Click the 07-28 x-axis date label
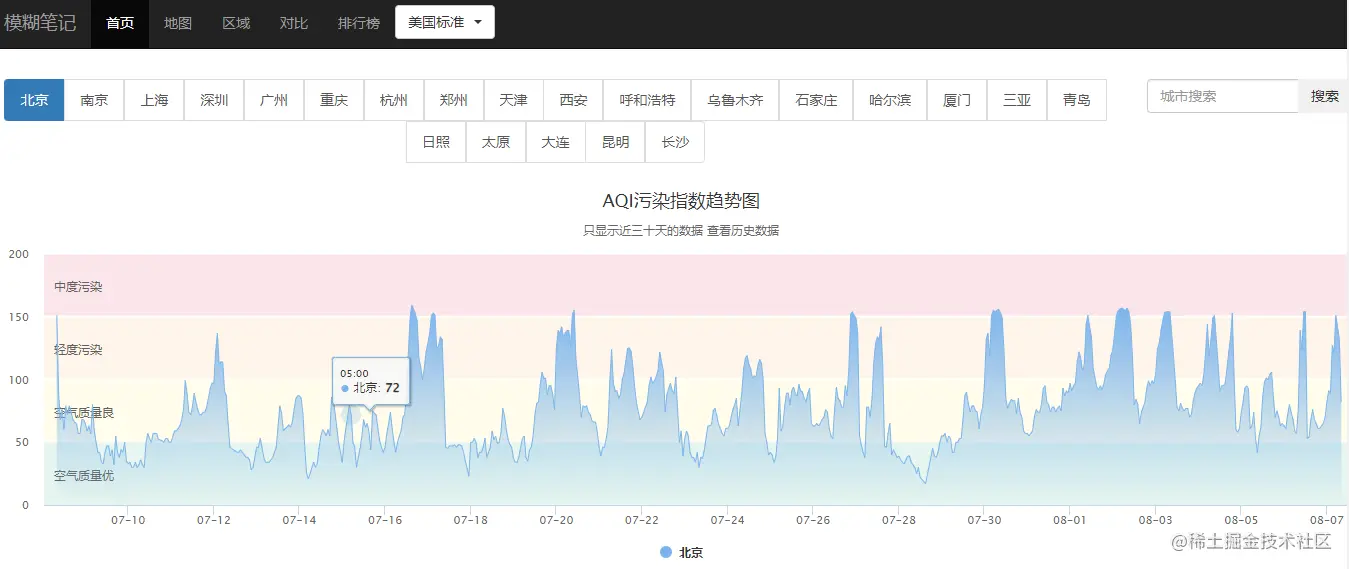1349x569 pixels. point(899,520)
